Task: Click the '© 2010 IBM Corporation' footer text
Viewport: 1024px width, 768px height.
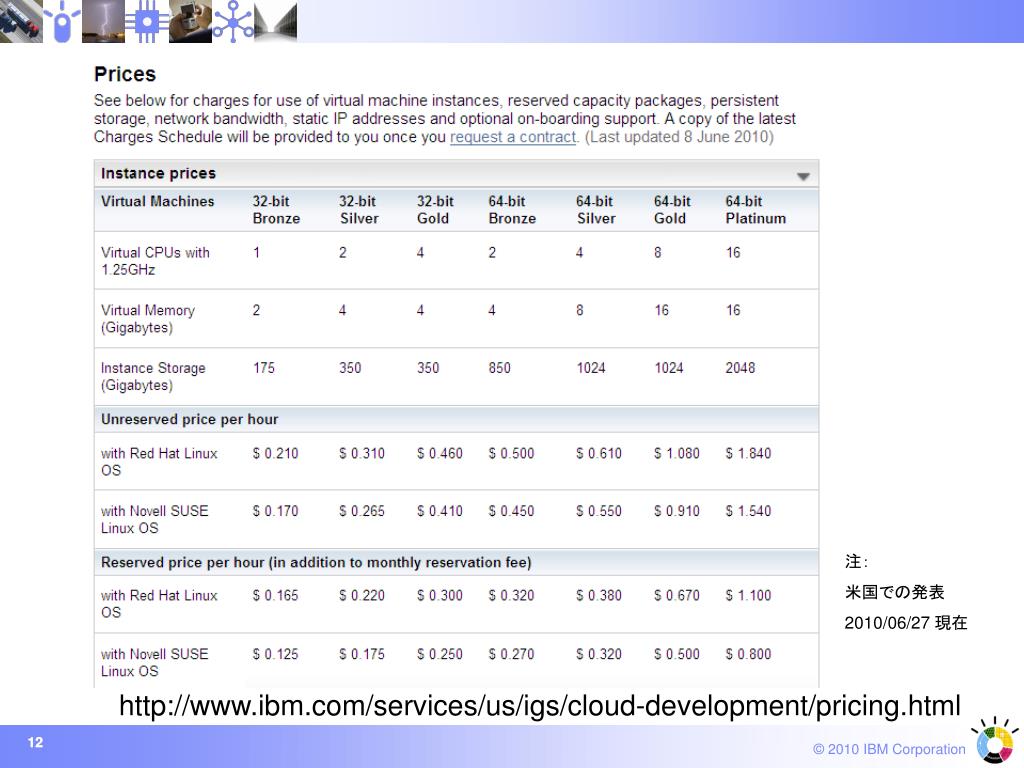Action: 889,750
